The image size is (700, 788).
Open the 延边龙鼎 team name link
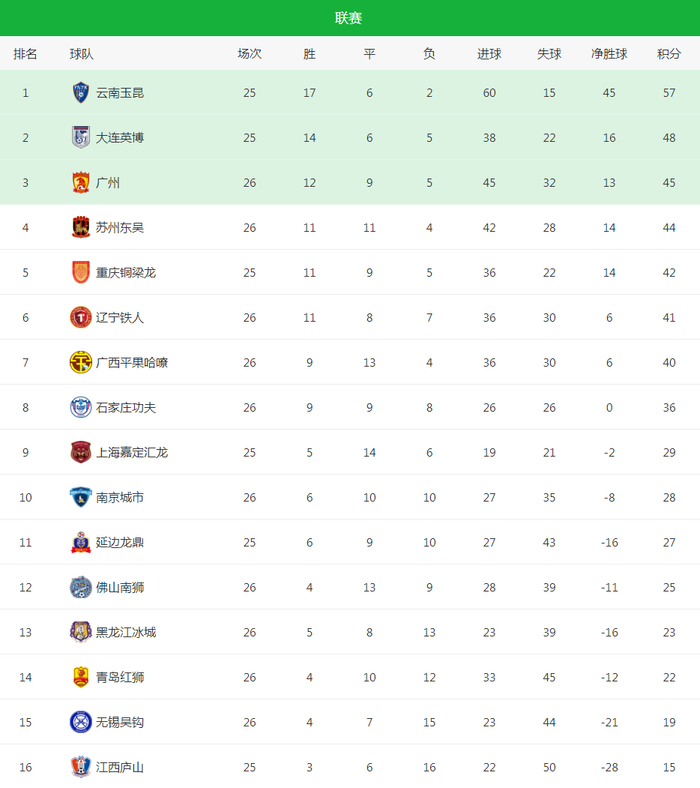point(120,543)
